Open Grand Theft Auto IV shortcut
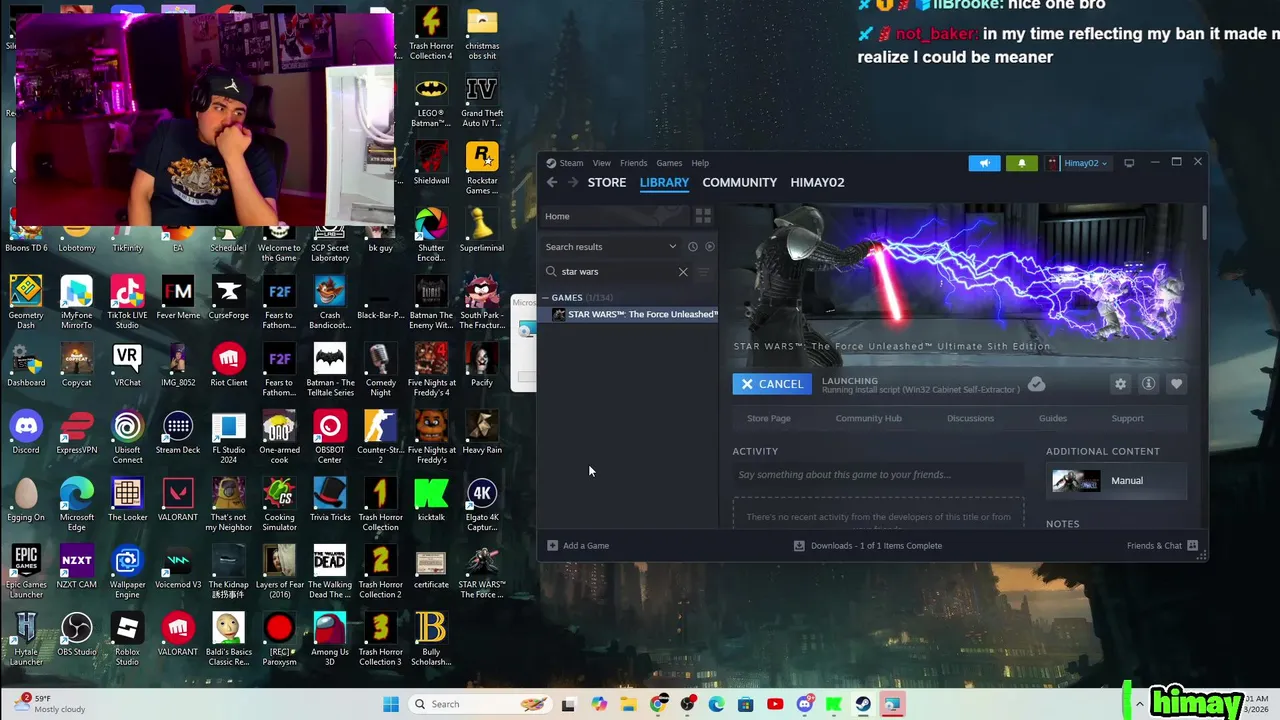1280x720 pixels. coord(482,101)
